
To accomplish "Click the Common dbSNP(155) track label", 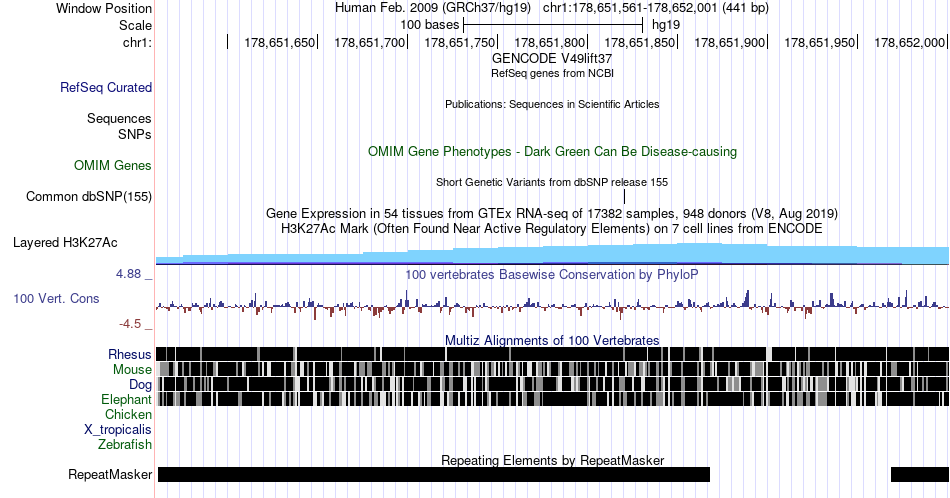I will click(x=89, y=196).
